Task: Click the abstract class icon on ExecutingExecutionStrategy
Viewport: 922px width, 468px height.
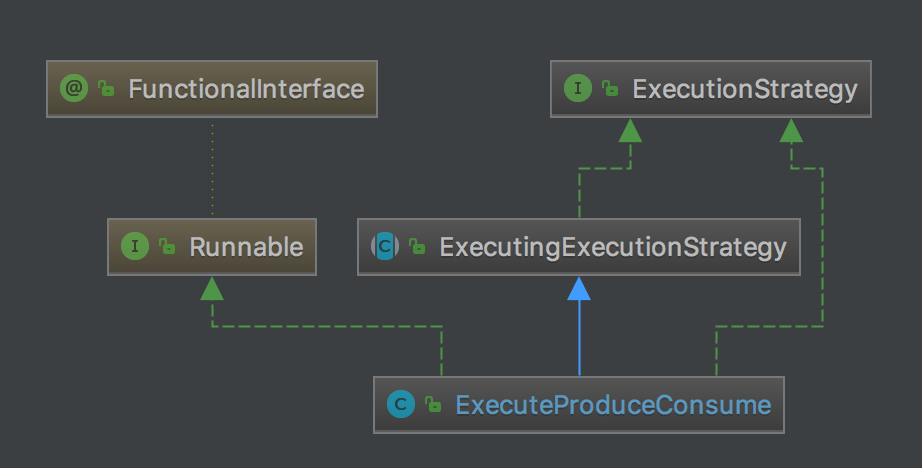Action: tap(385, 246)
